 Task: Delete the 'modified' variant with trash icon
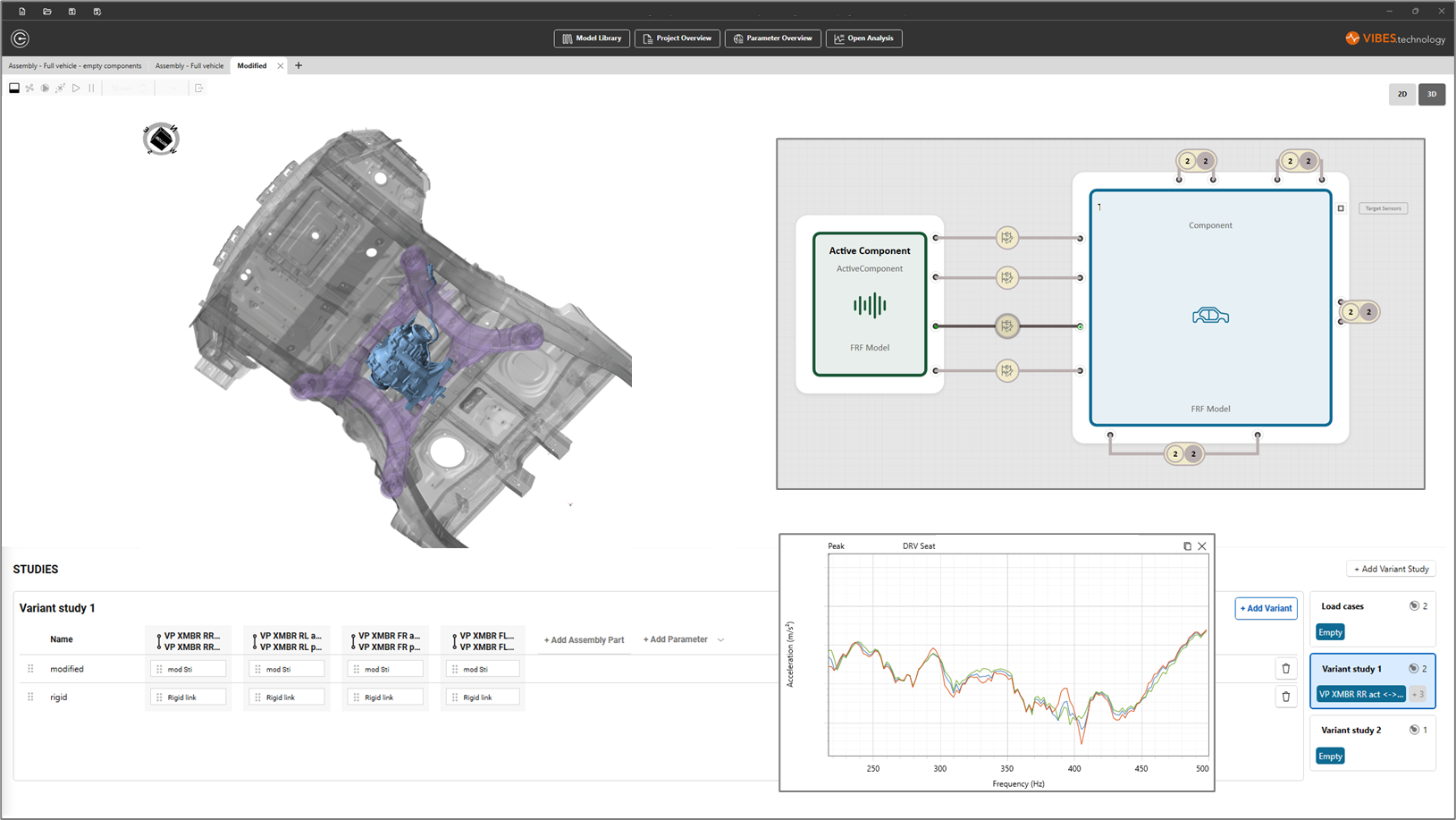(1285, 669)
